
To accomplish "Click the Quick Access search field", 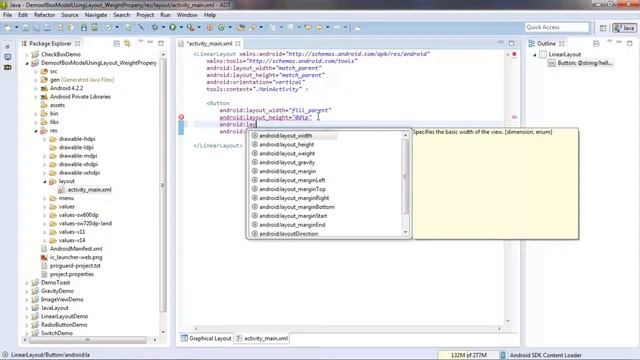I will [x=557, y=27].
